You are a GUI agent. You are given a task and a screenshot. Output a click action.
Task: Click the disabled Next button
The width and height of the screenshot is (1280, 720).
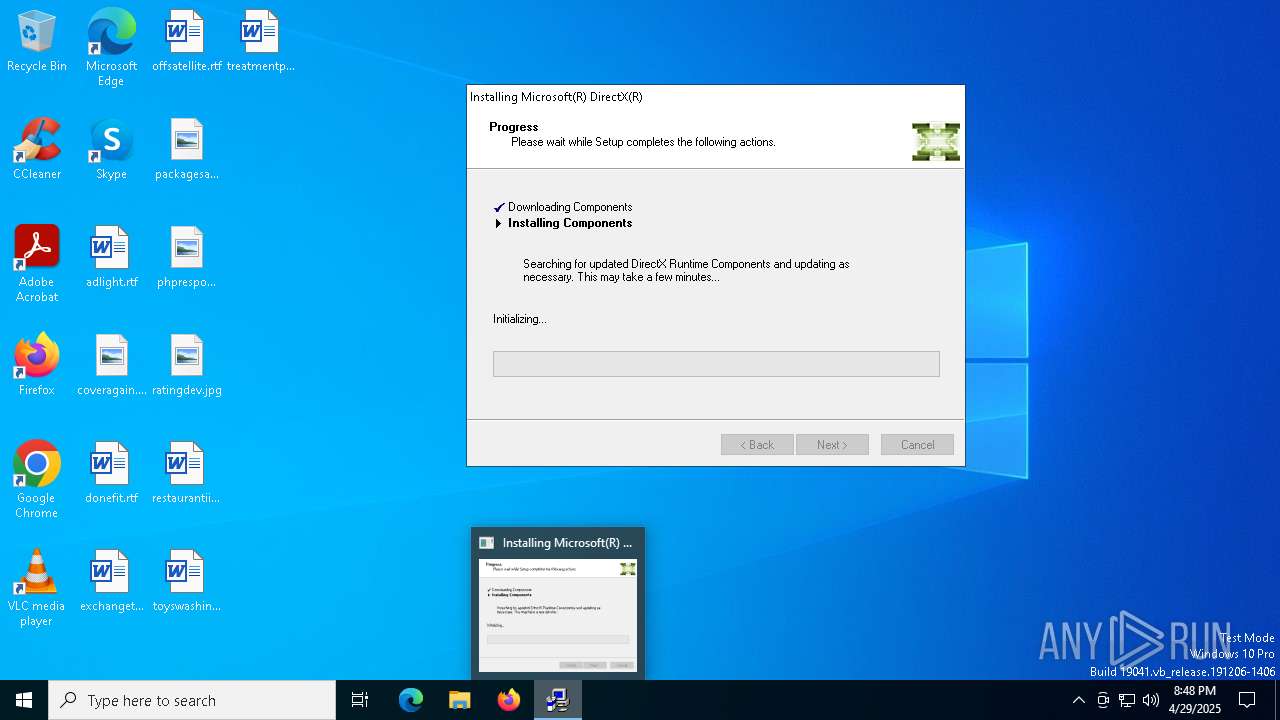pyautogui.click(x=832, y=445)
